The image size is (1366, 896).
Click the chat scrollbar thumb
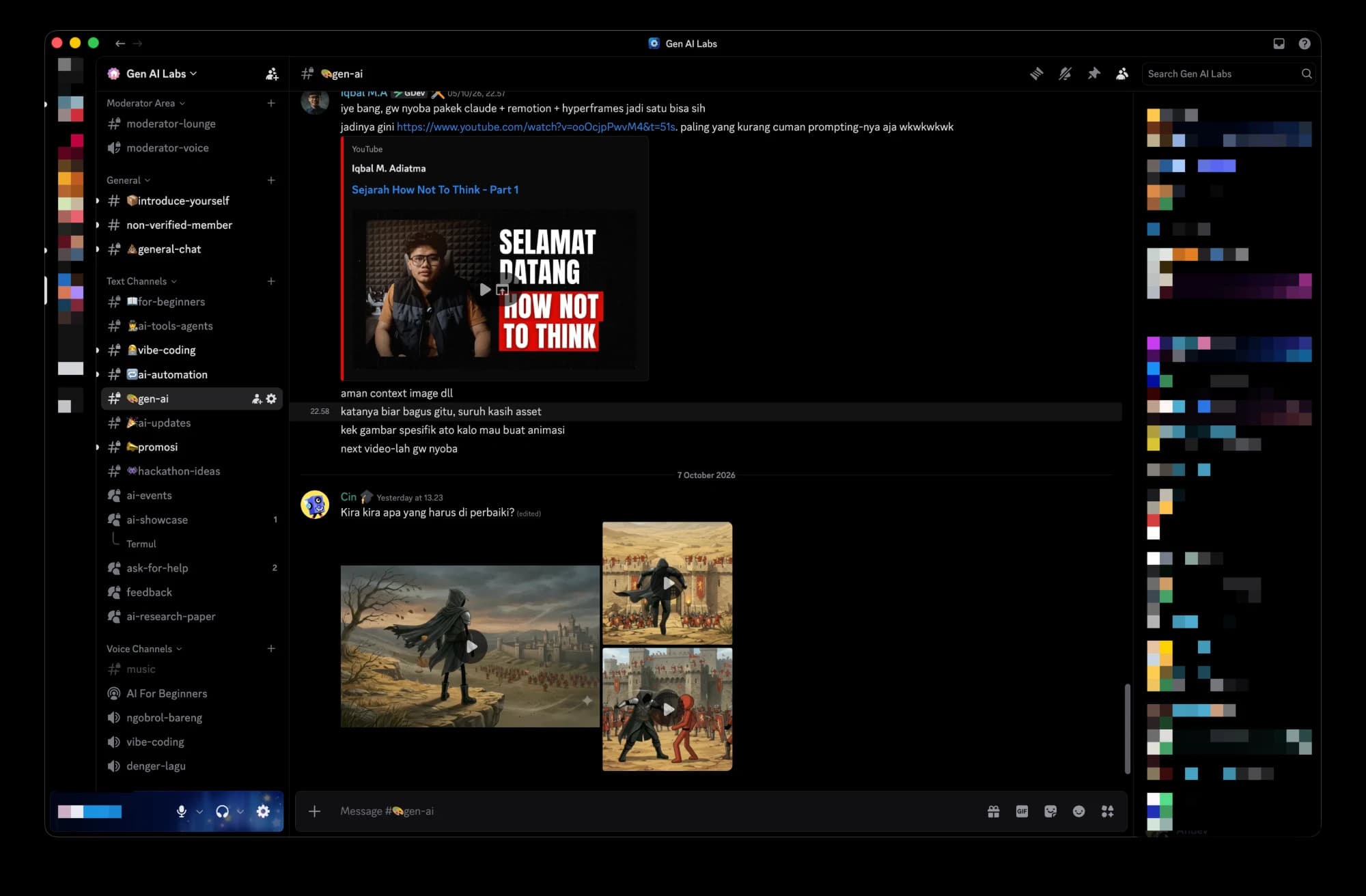1127,729
